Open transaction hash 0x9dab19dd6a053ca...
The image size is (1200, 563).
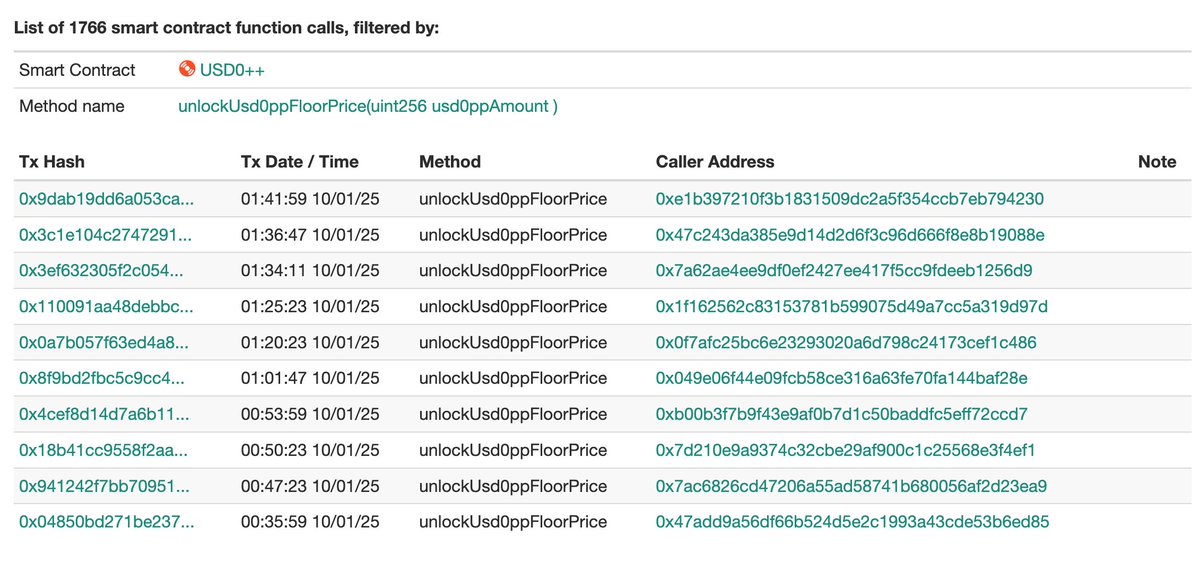click(107, 199)
